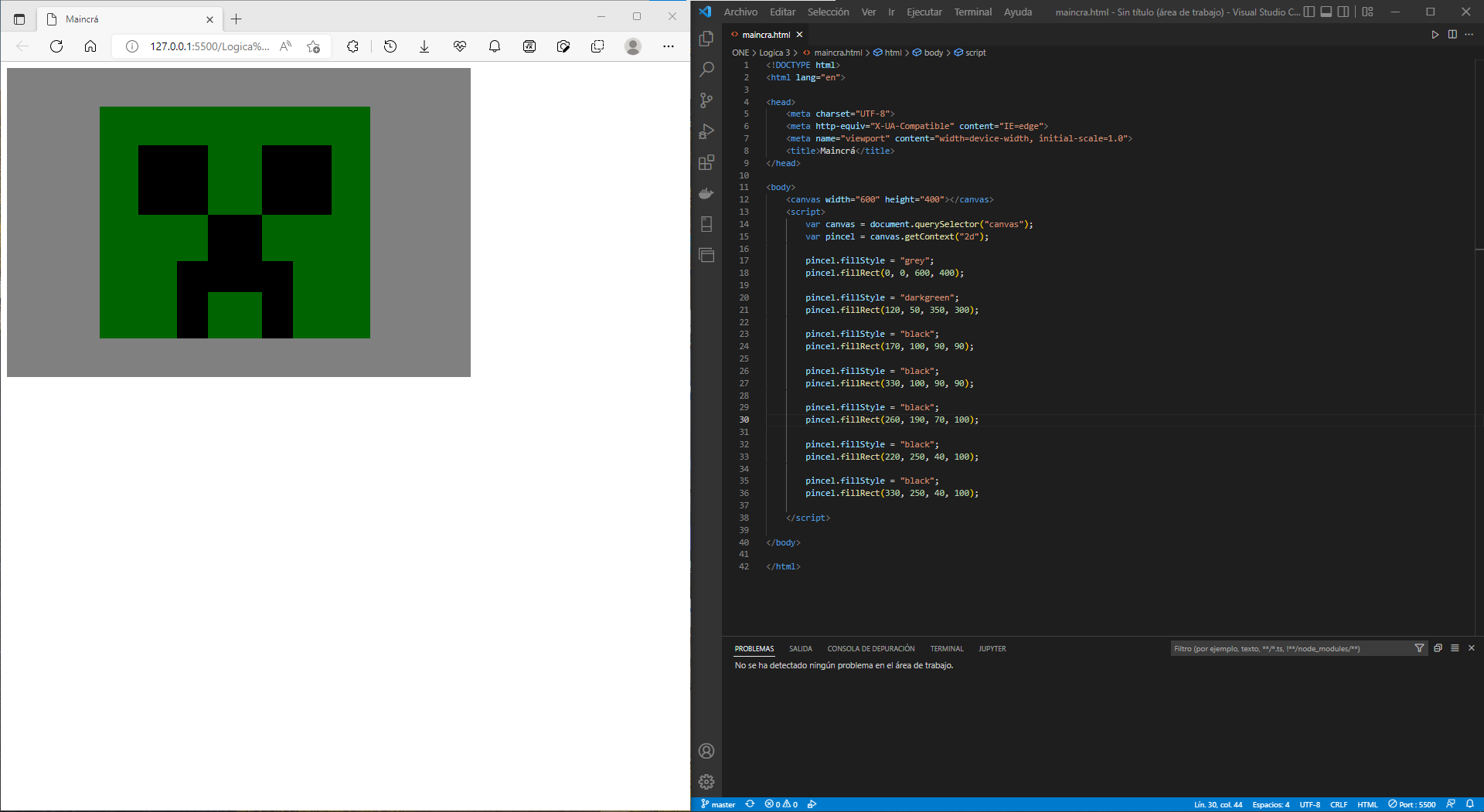Toggle the primary side bar layout icon

[x=1309, y=12]
